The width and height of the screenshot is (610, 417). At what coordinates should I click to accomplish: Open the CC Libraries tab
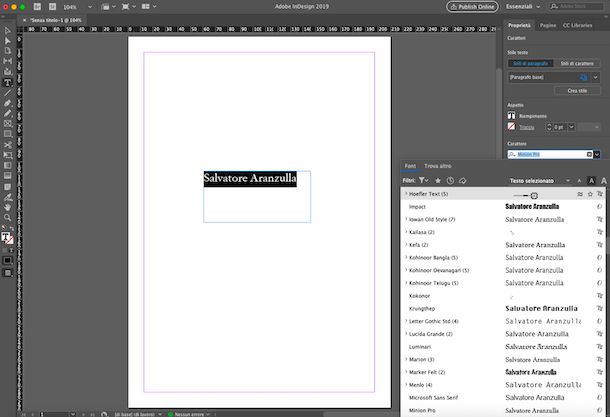(577, 25)
